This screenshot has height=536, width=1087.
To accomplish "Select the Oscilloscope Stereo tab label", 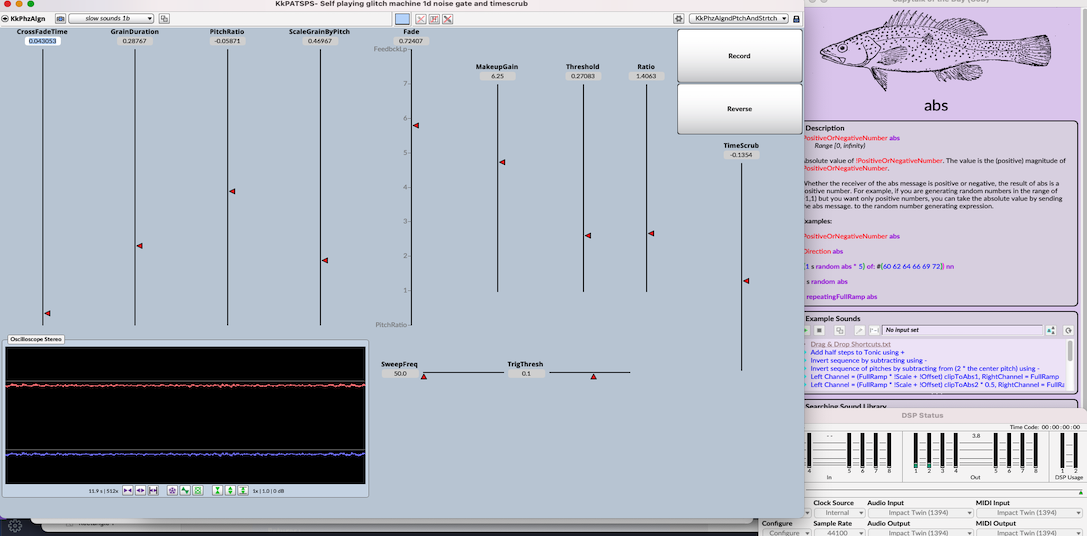I will click(36, 339).
